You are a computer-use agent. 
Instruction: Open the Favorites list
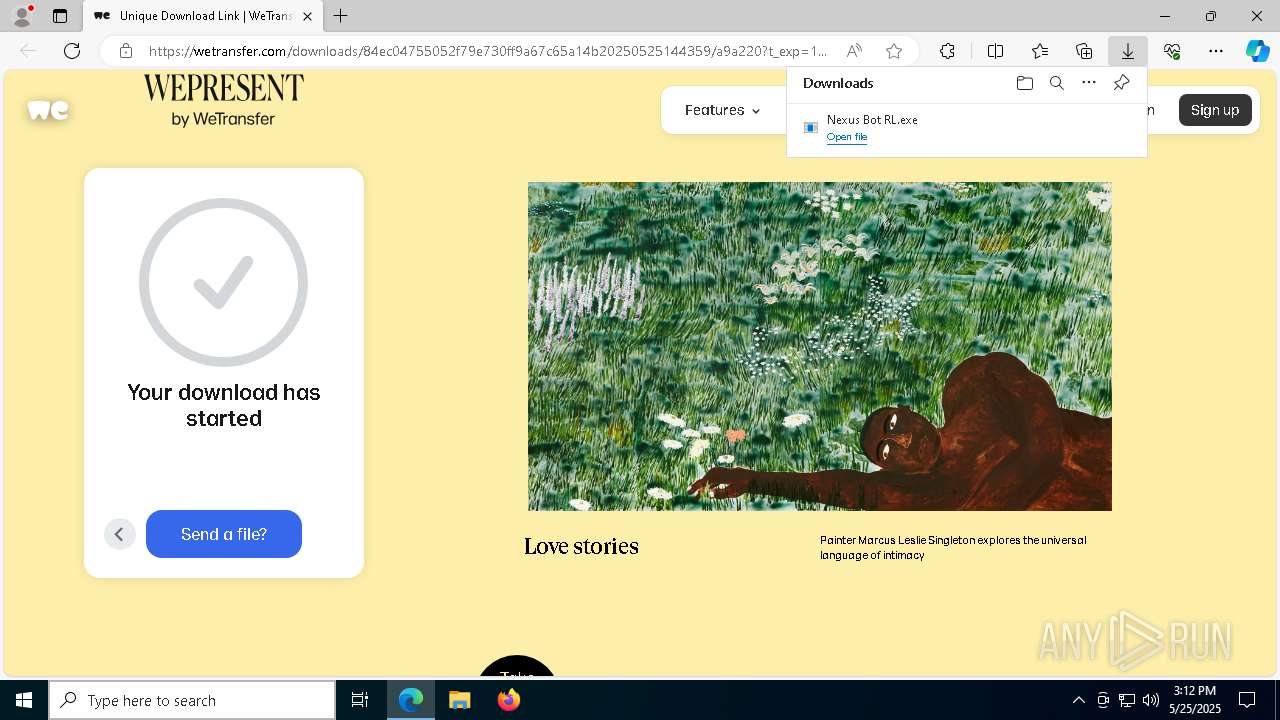click(1040, 51)
